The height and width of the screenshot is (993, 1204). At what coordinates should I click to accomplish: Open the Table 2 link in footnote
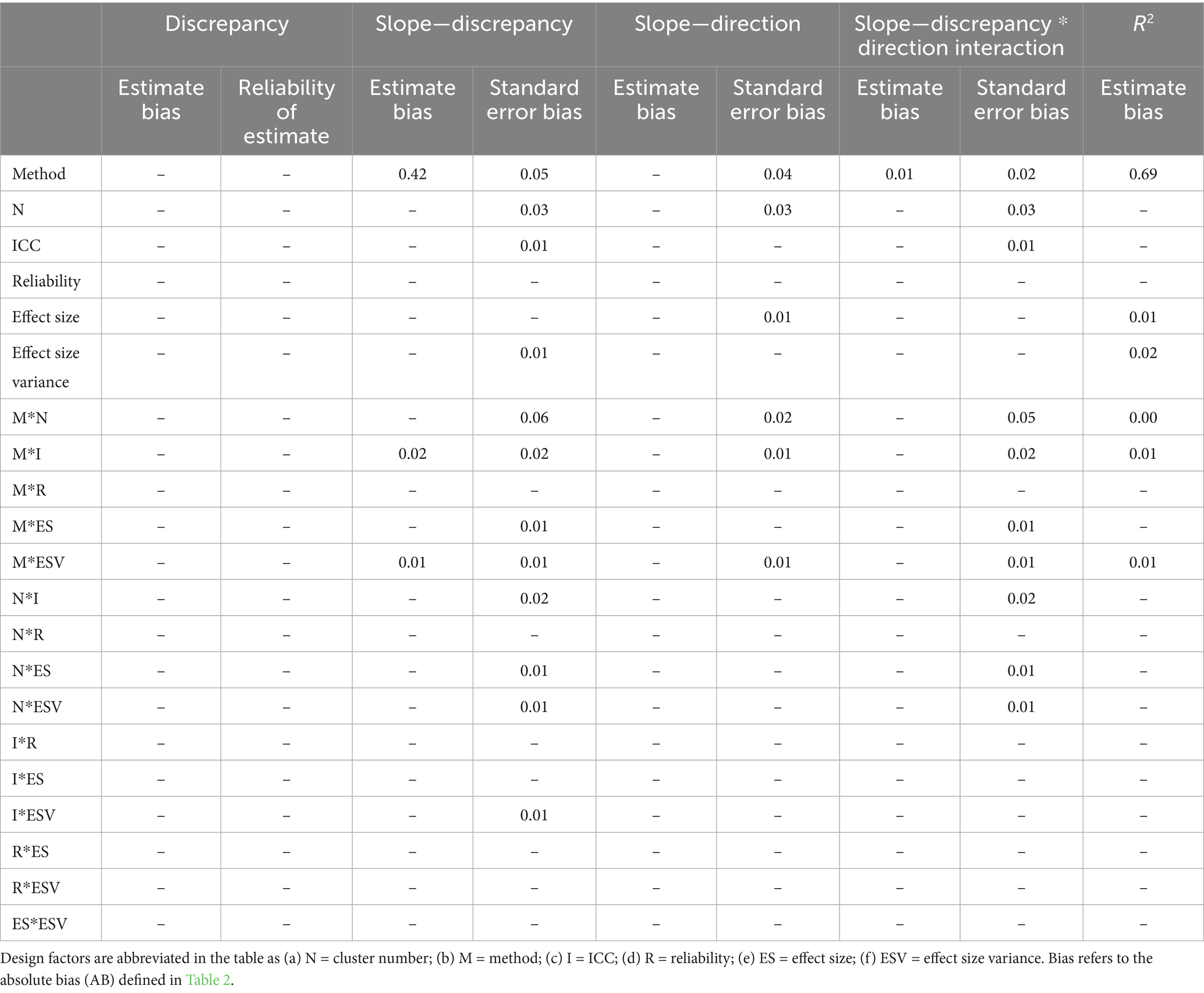coord(208,980)
